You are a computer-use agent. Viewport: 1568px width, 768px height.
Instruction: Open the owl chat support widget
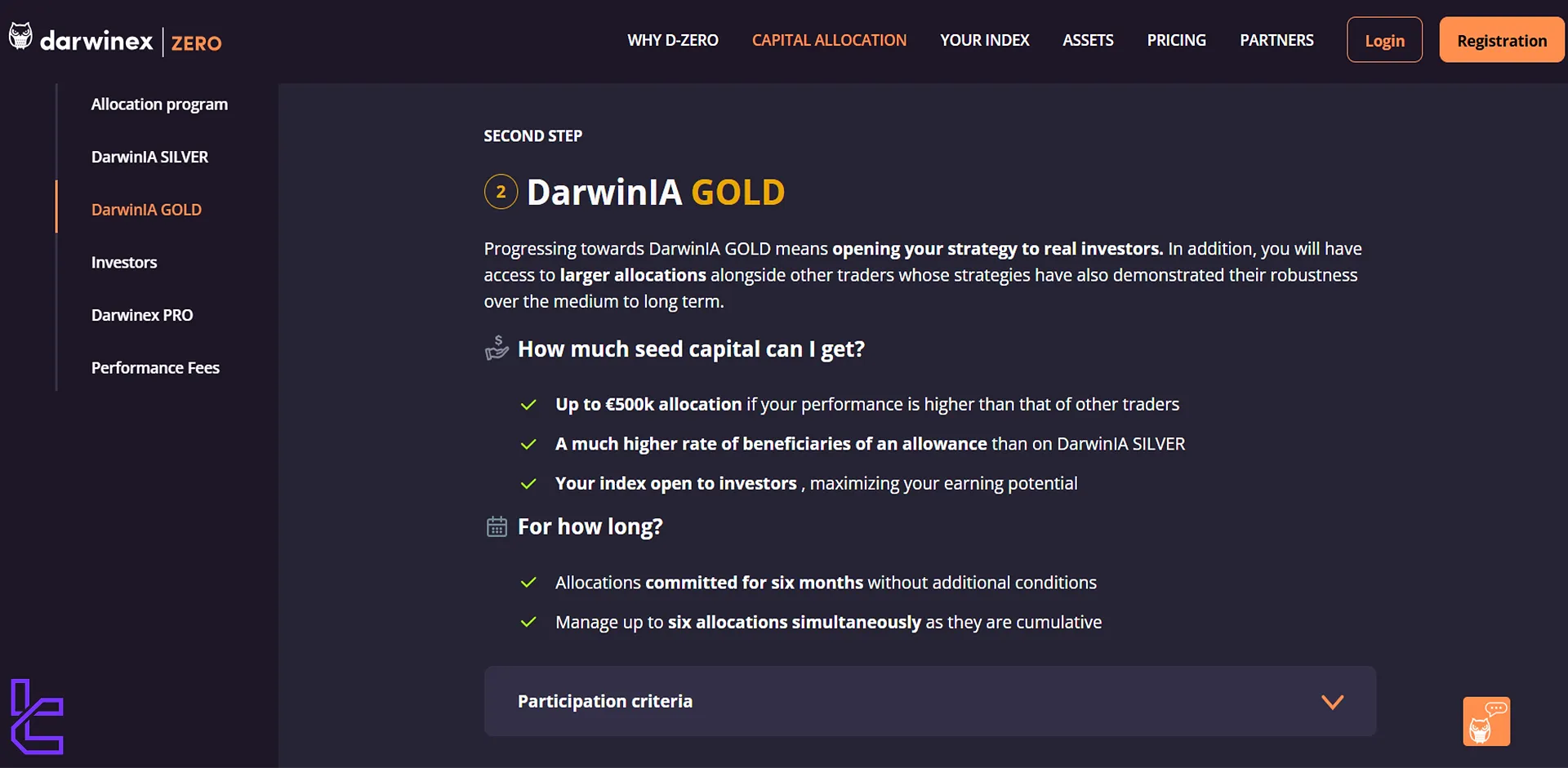pyautogui.click(x=1486, y=721)
